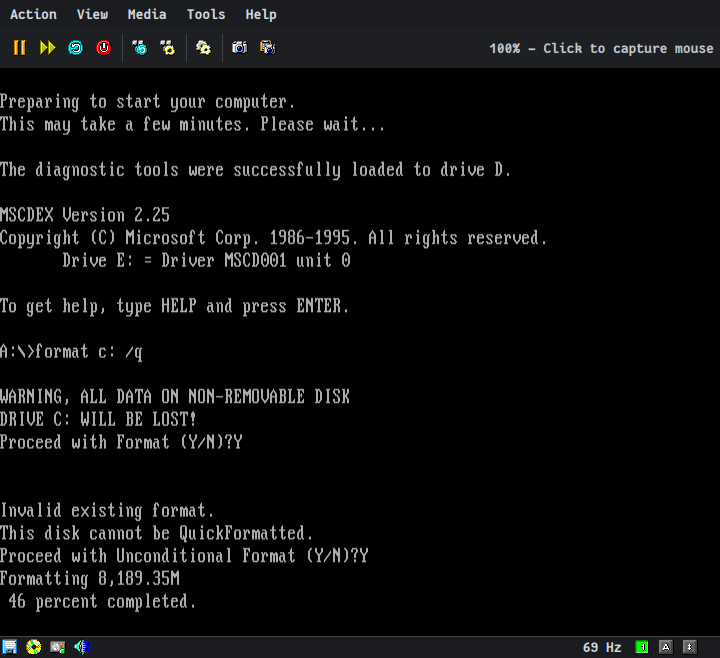The width and height of the screenshot is (720, 658).
Task: Click the green Num Lock indicator
Action: [x=642, y=647]
